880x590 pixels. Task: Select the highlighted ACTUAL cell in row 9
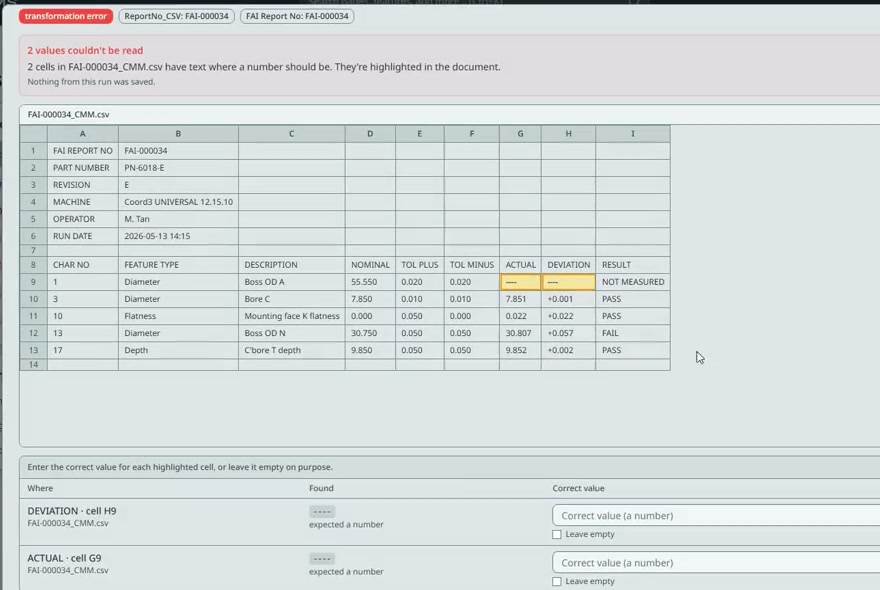(520, 282)
